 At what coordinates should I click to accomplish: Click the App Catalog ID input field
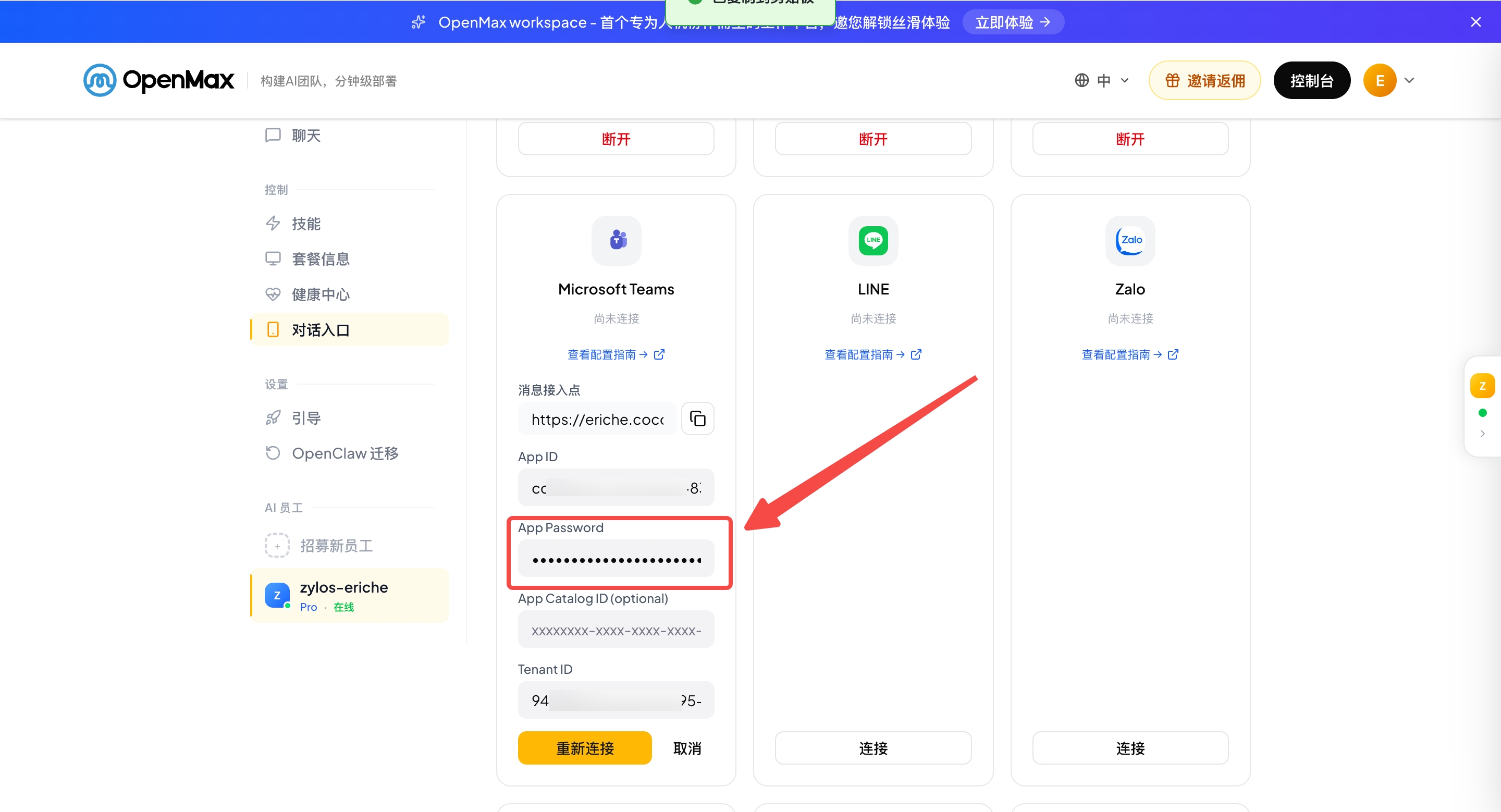coord(616,630)
